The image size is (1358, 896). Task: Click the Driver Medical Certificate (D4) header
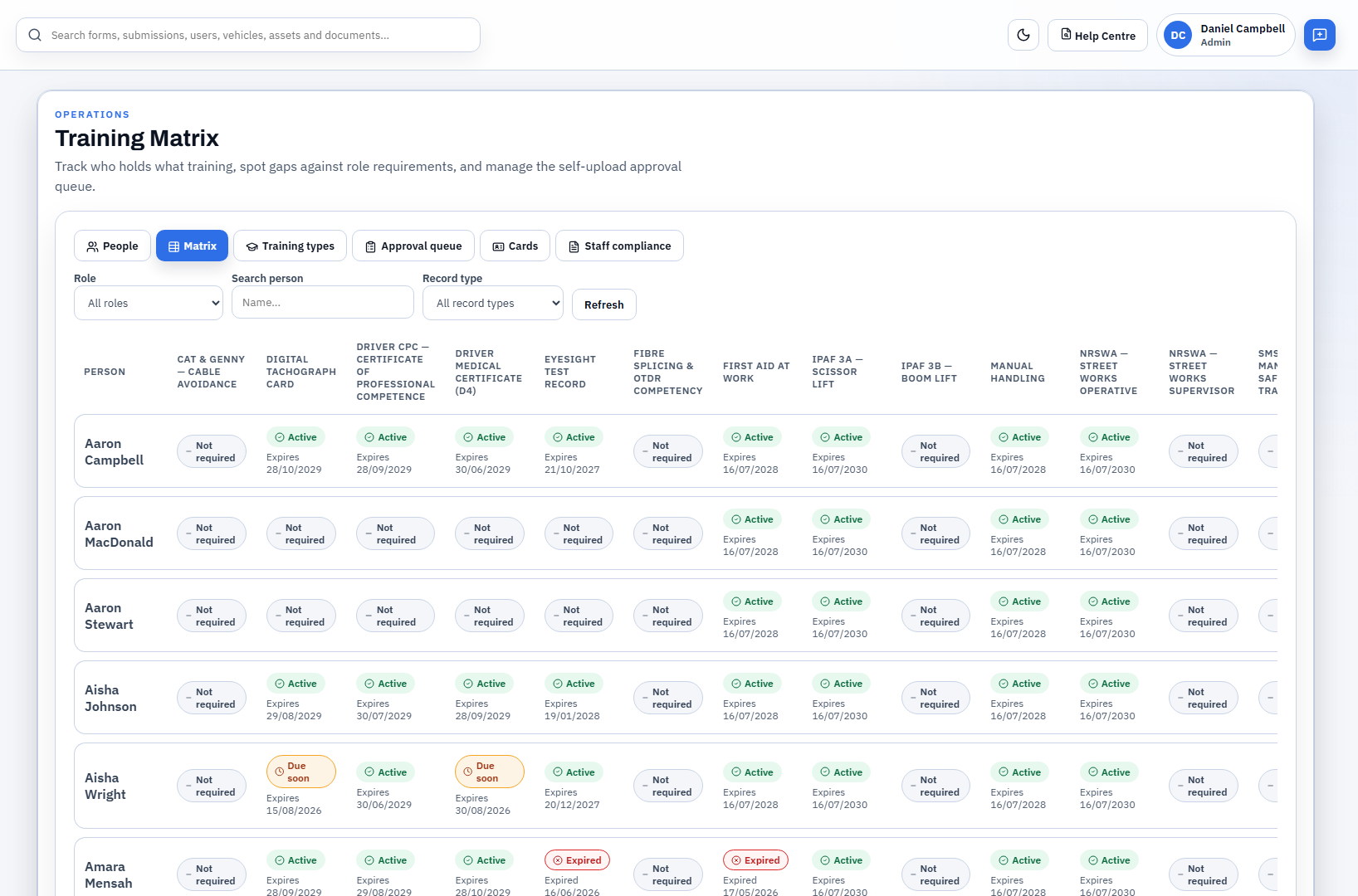click(489, 372)
